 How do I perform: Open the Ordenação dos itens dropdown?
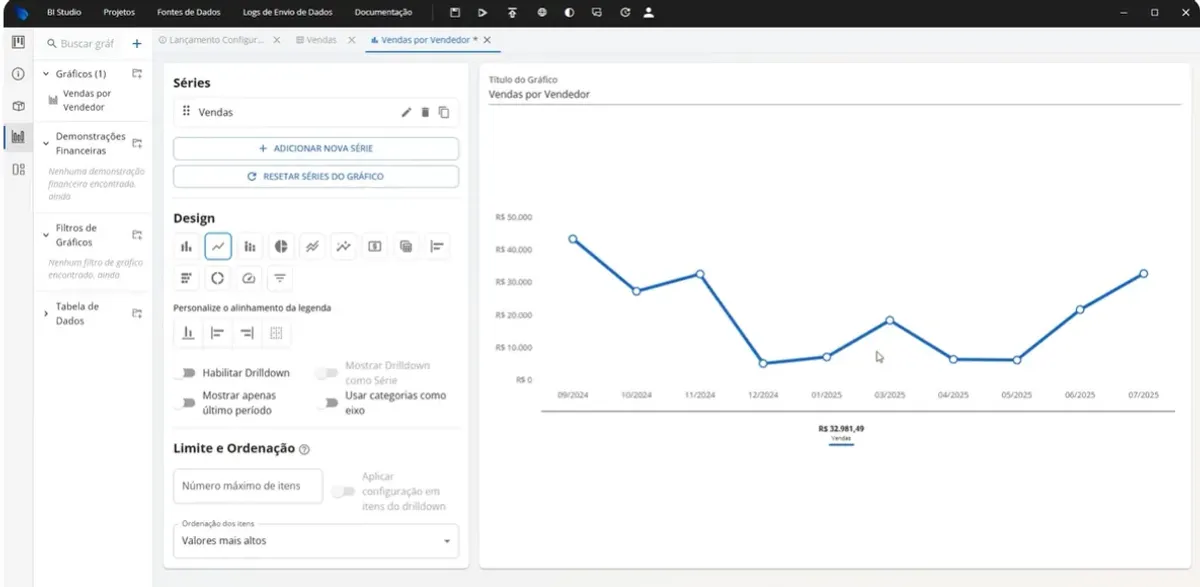[316, 541]
